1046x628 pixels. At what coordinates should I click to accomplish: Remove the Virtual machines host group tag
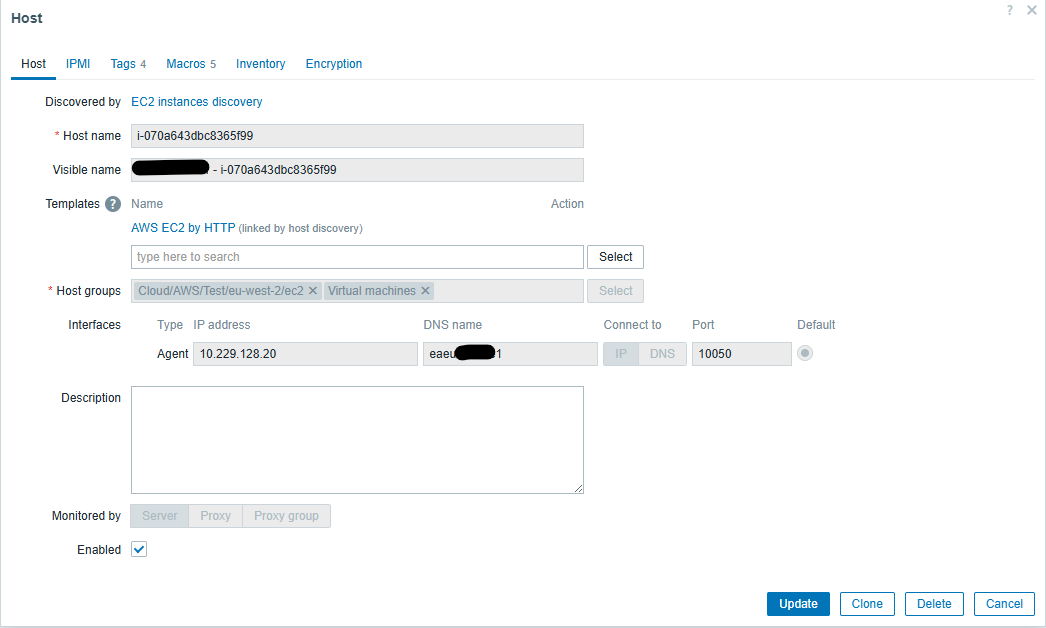tap(425, 291)
